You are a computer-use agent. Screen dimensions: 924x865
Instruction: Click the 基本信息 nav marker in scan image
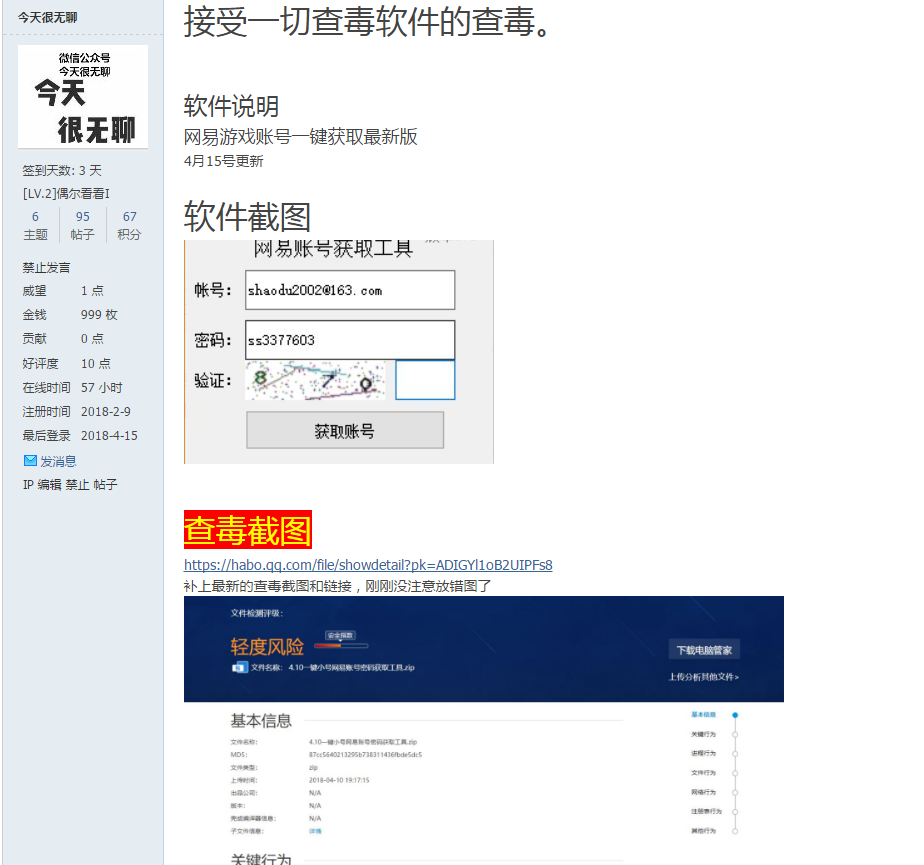tap(735, 715)
